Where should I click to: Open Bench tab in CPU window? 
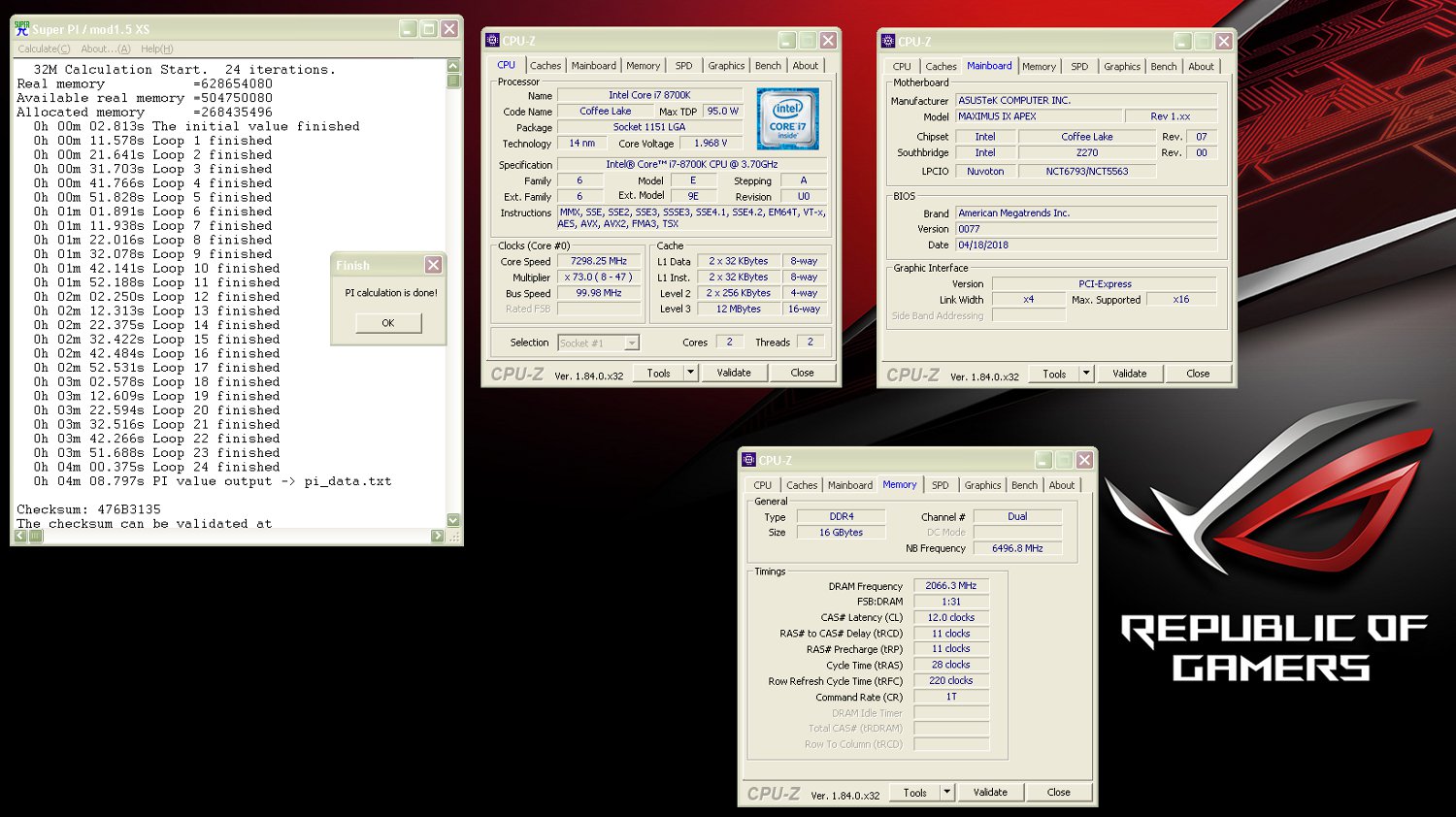click(x=768, y=66)
